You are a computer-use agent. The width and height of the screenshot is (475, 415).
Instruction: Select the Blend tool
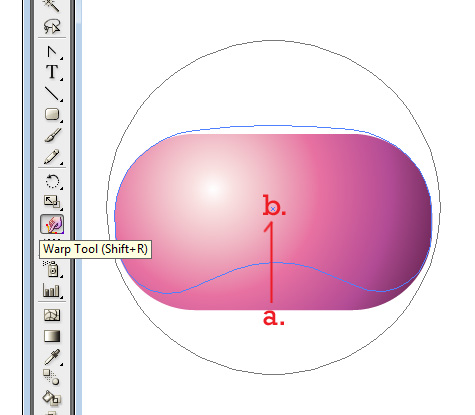52,377
